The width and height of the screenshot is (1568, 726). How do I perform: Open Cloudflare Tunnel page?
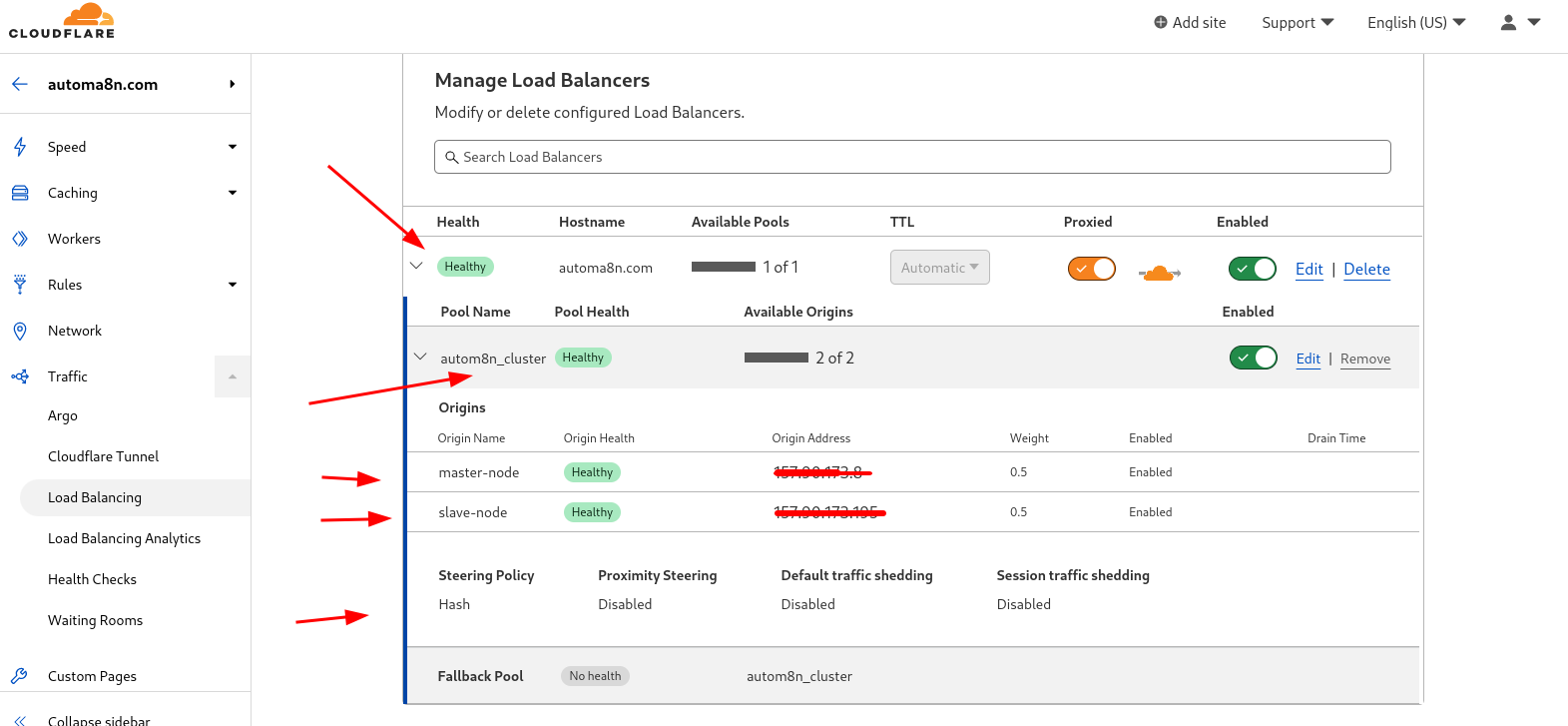[x=104, y=456]
